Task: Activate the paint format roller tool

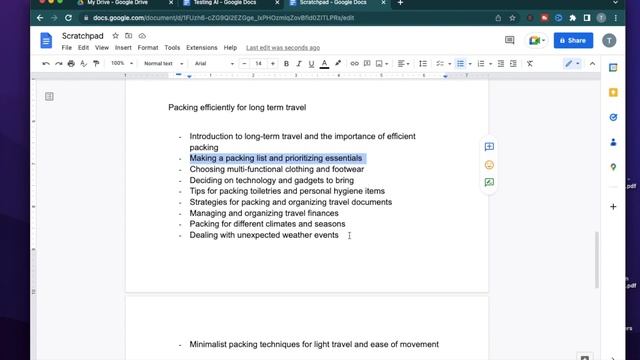Action: tap(96, 64)
